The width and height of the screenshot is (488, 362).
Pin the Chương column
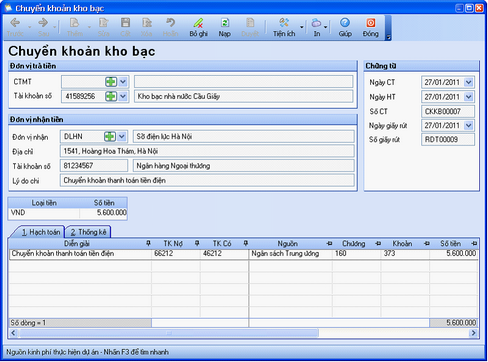coord(378,244)
